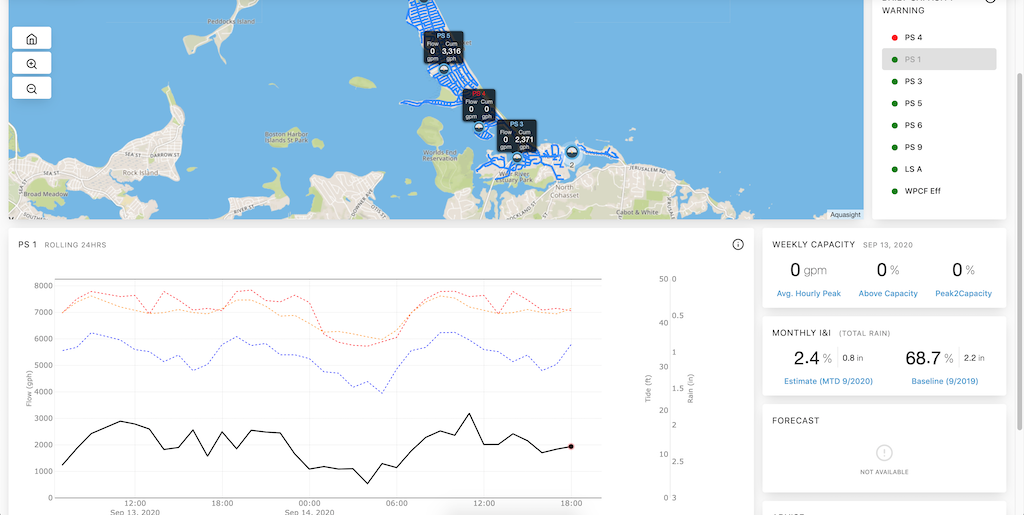Select PS 4 in the warning list
Screen dimensions: 1024x515
tap(913, 38)
